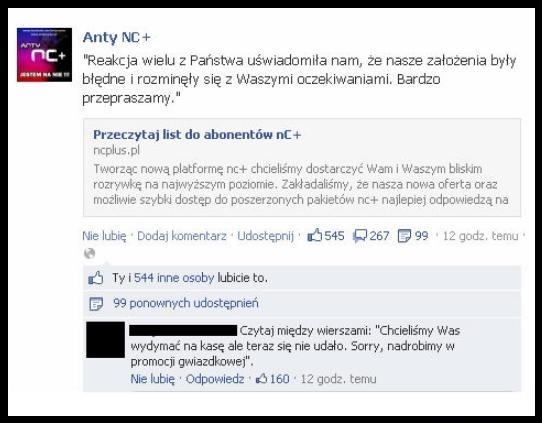Click the Anty NC+ profile picture
Image resolution: width=542 pixels, height=423 pixels.
click(x=44, y=55)
